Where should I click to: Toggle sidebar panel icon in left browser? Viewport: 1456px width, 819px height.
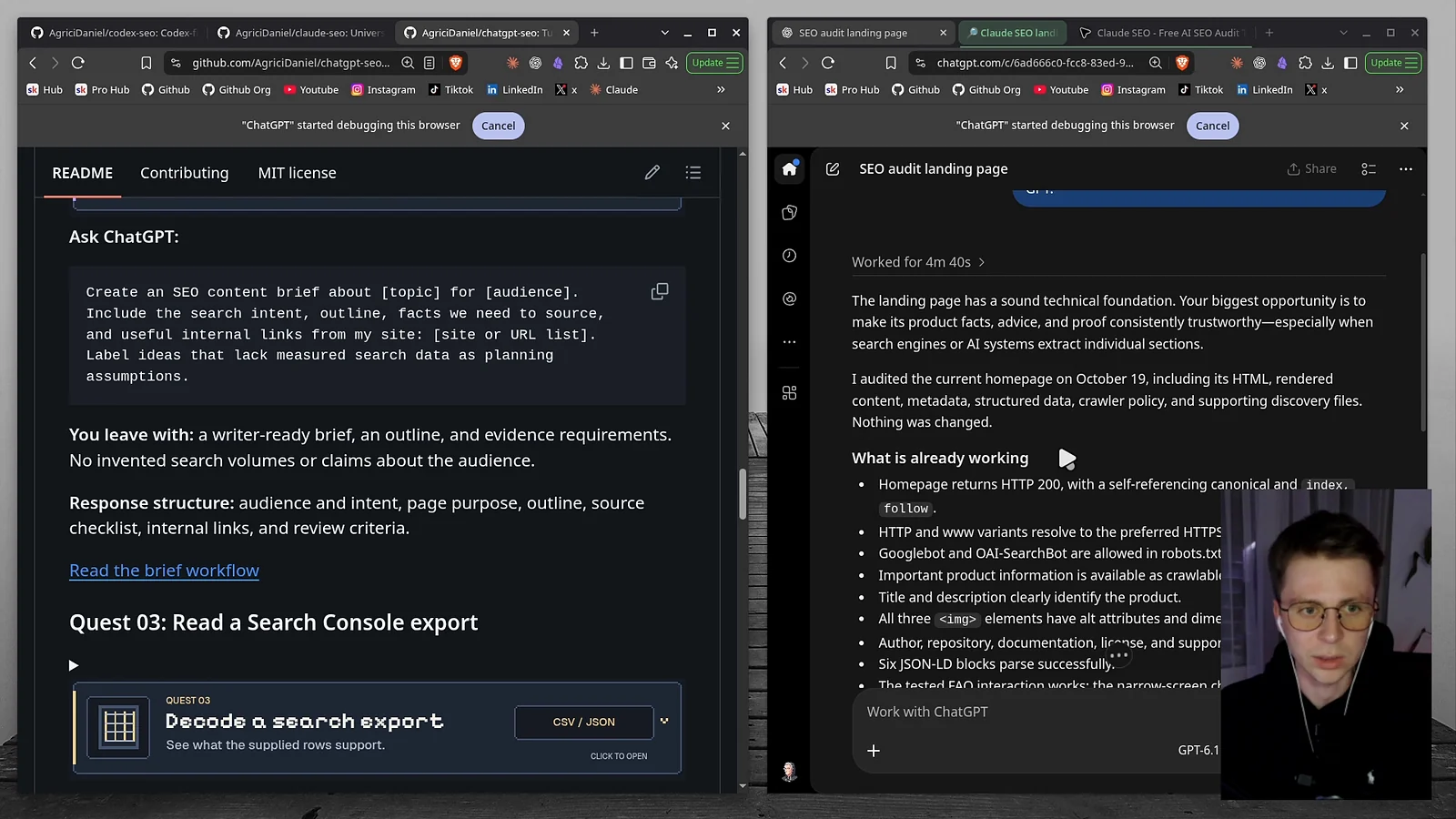[x=626, y=63]
